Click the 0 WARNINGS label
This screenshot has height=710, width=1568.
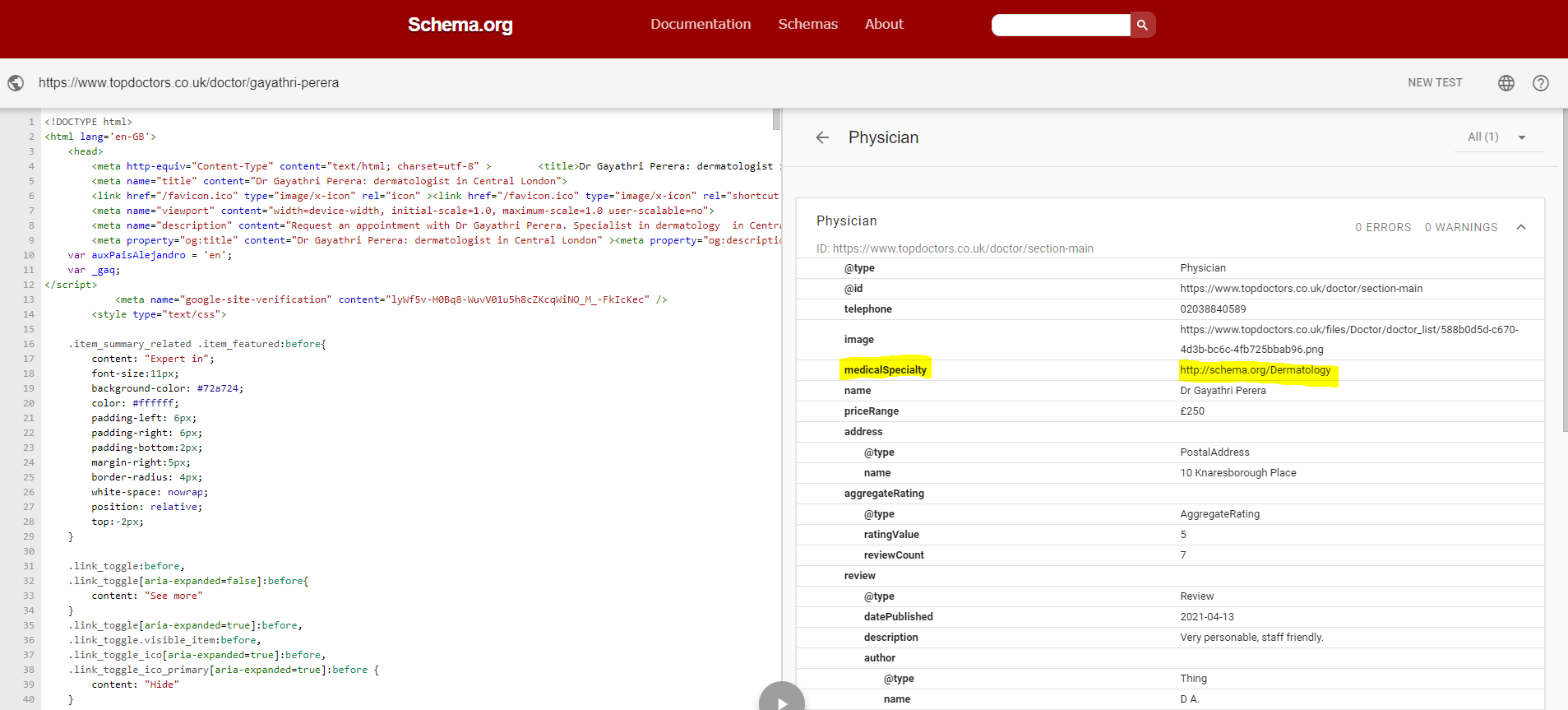[x=1461, y=227]
